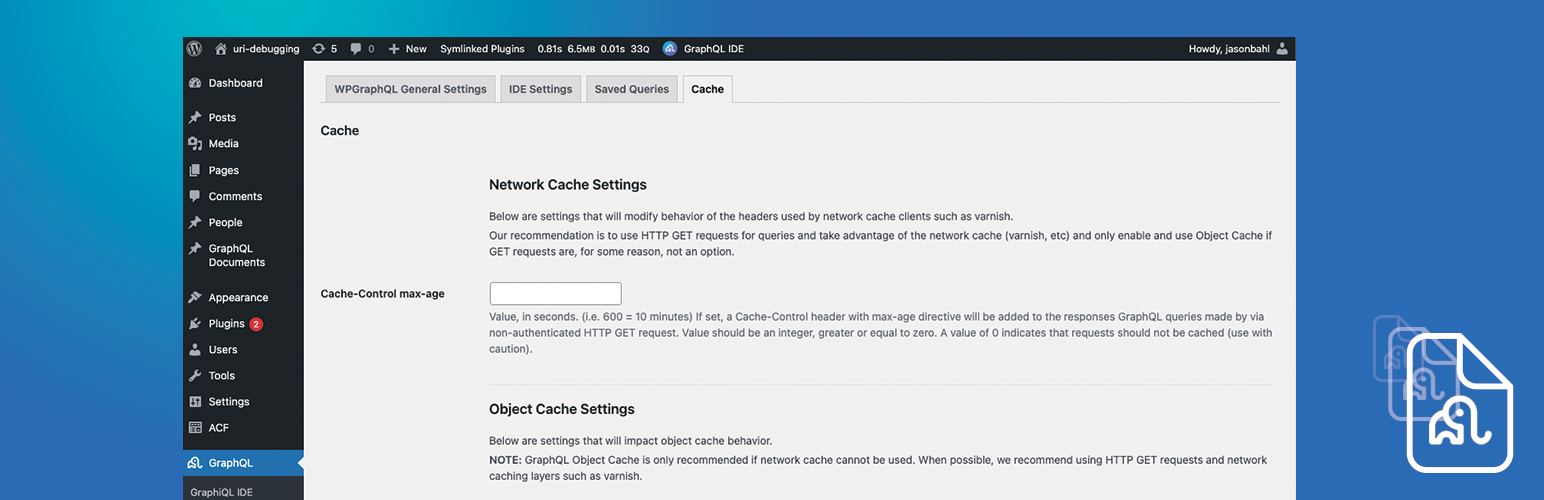Click the uri-debugging site name link
Viewport: 1544px width, 500px height.
(x=266, y=48)
